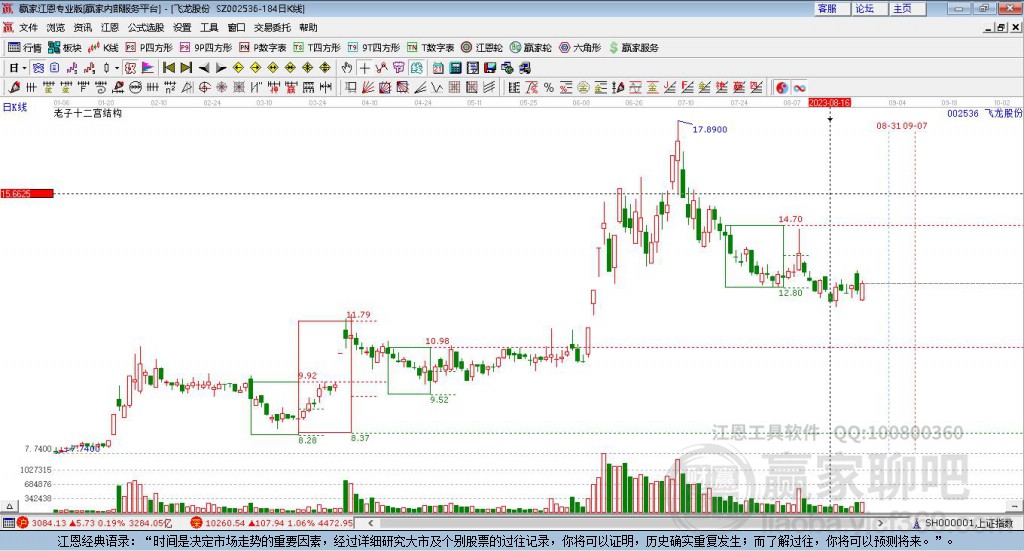
Task: Open the 工具 menu
Action: pos(209,27)
